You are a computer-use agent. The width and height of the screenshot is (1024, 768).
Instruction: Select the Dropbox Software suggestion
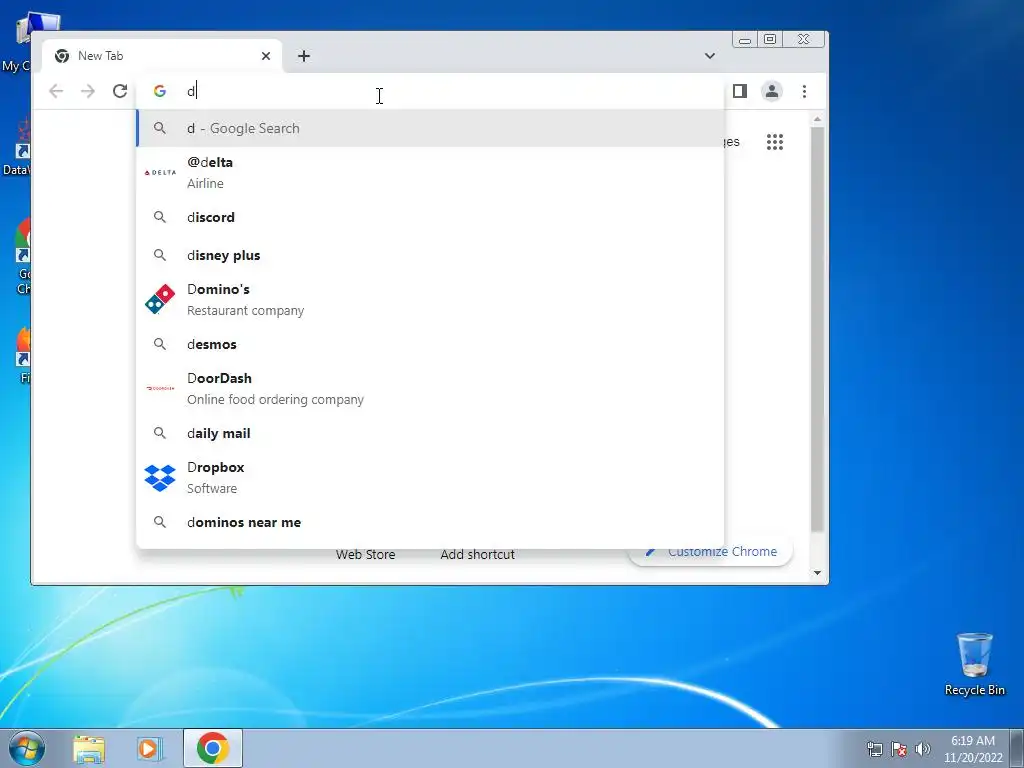click(430, 477)
